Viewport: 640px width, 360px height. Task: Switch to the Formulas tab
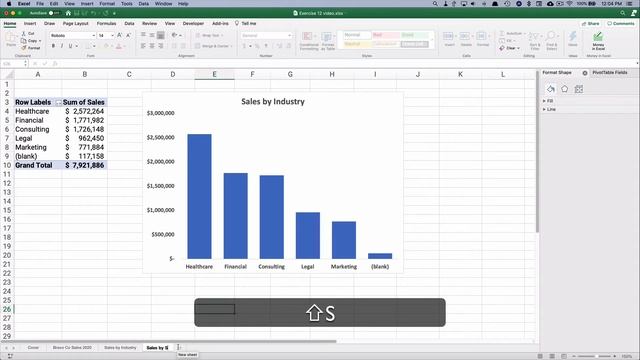107,24
